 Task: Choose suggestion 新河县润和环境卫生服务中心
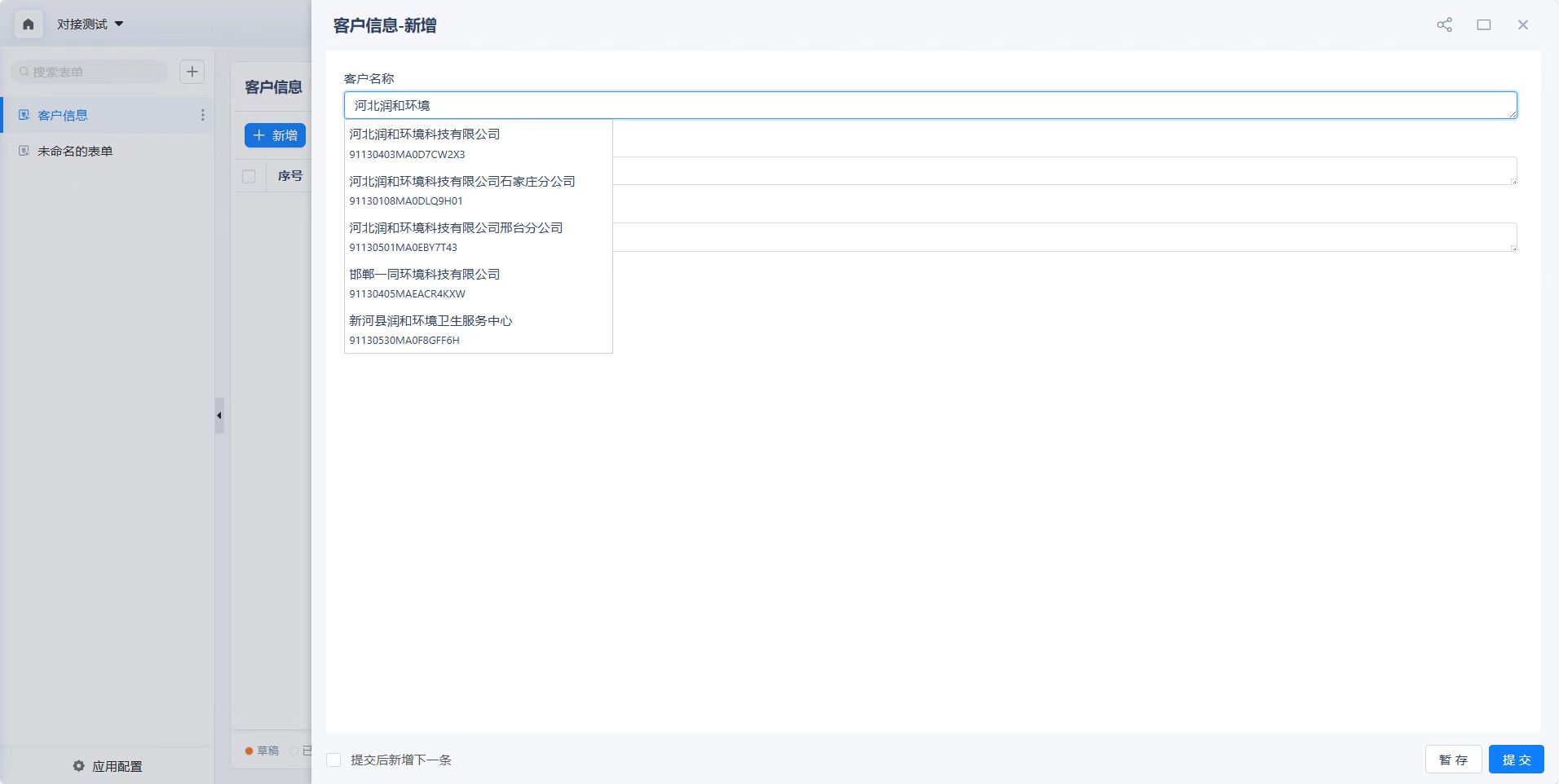pyautogui.click(x=478, y=329)
